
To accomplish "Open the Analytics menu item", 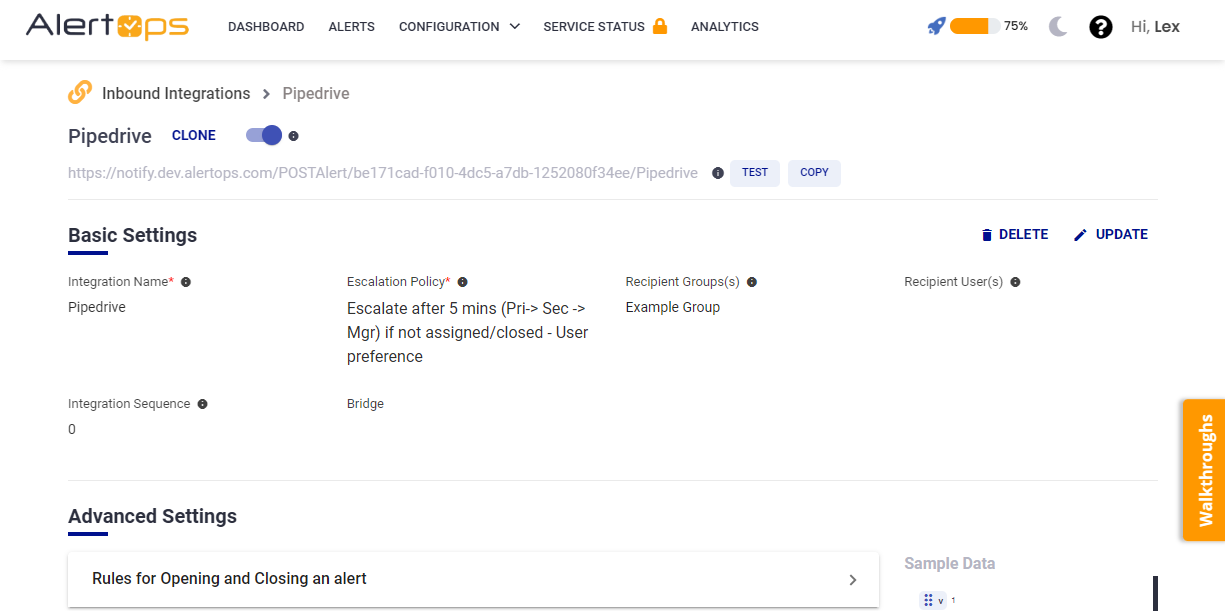I will (724, 27).
